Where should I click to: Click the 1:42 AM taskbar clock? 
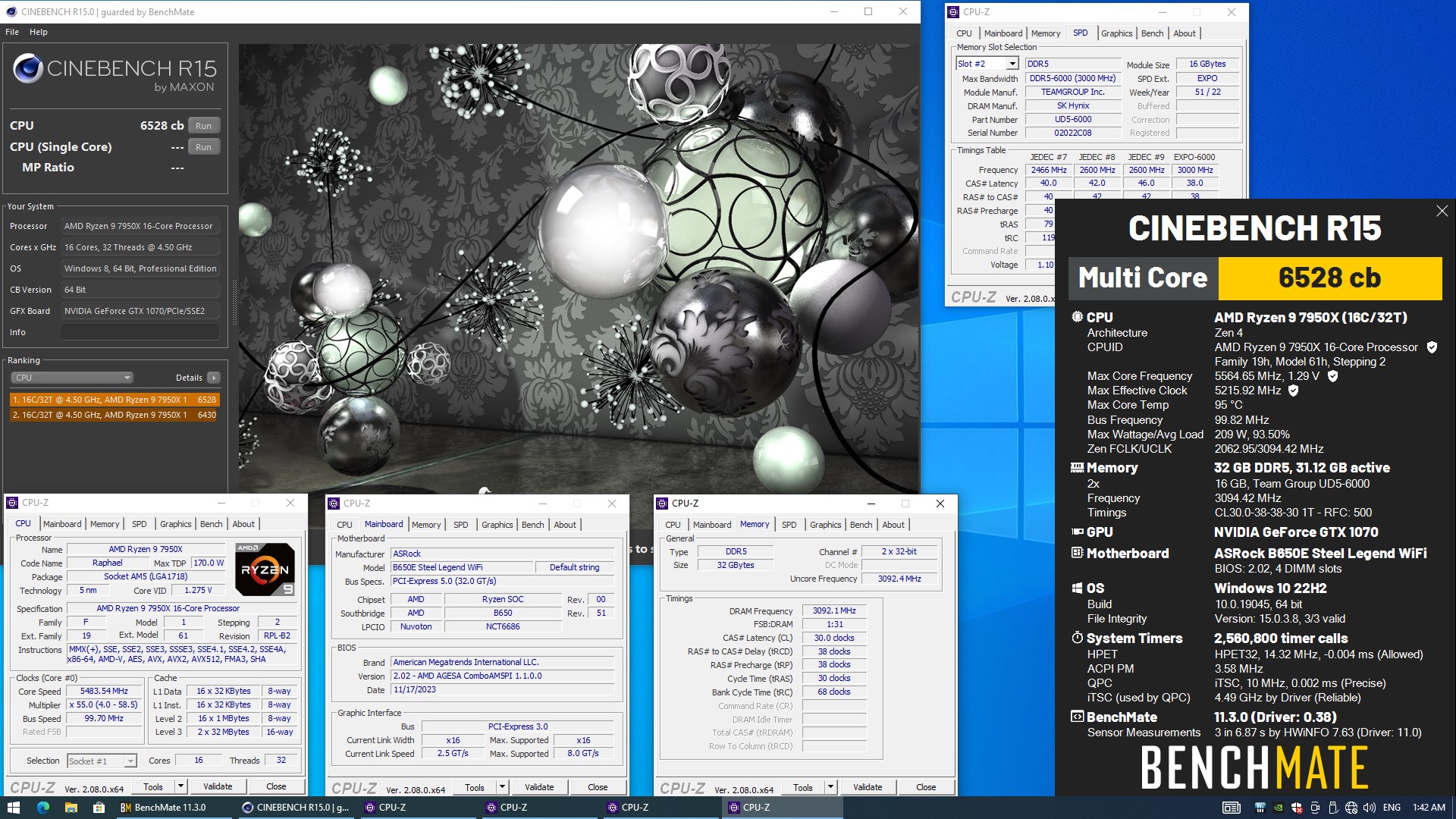point(1429,808)
